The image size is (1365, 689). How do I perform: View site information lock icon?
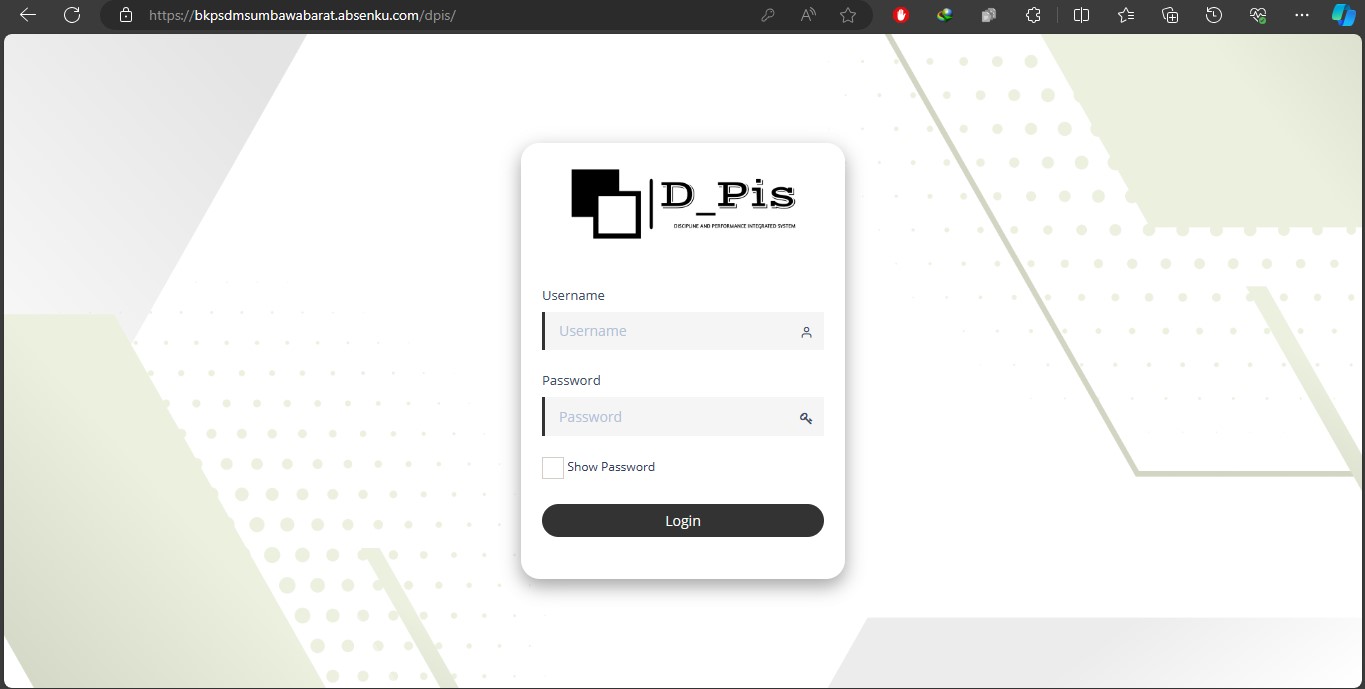[125, 15]
